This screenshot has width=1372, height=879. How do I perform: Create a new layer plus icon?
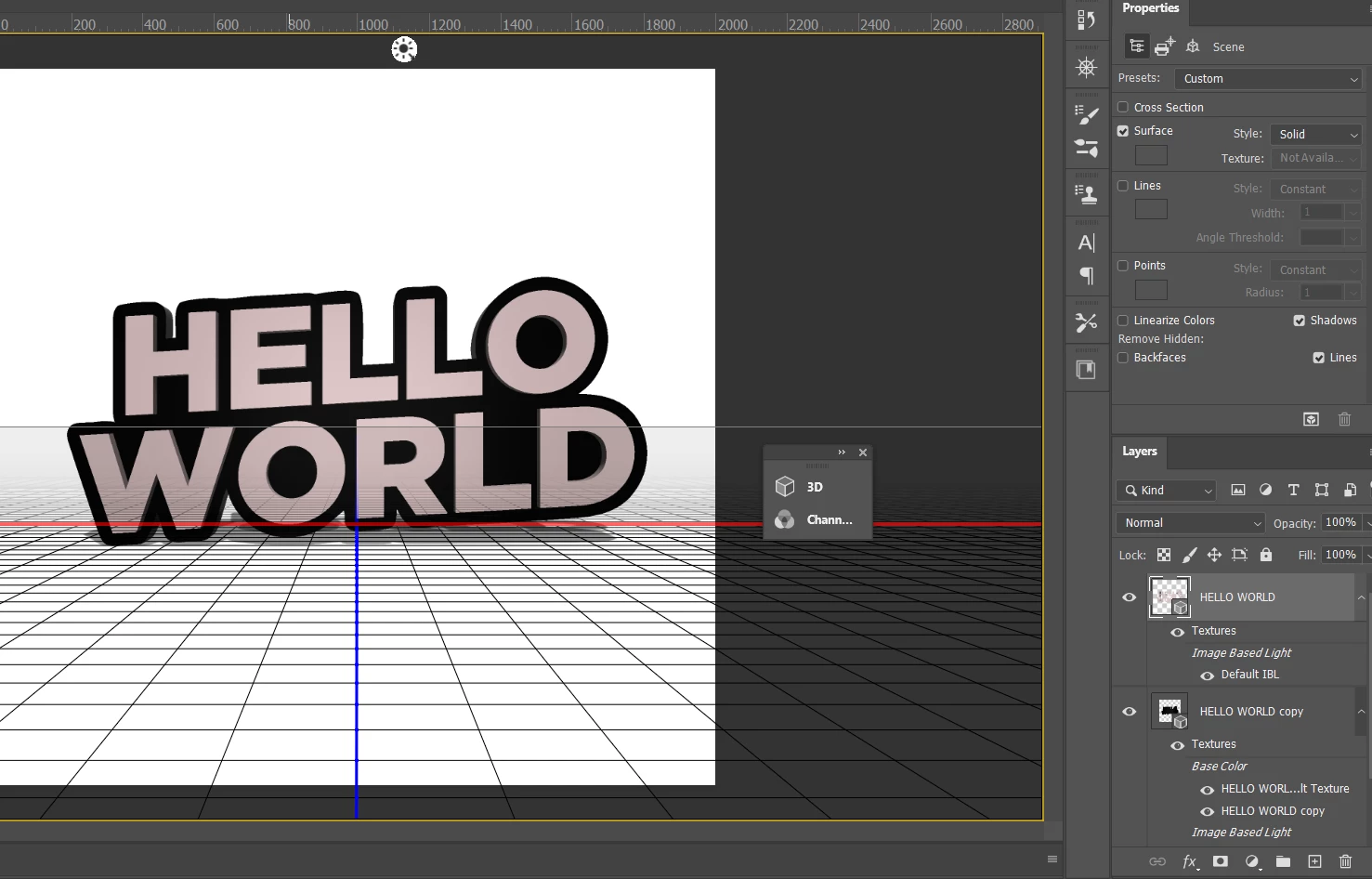1314,861
